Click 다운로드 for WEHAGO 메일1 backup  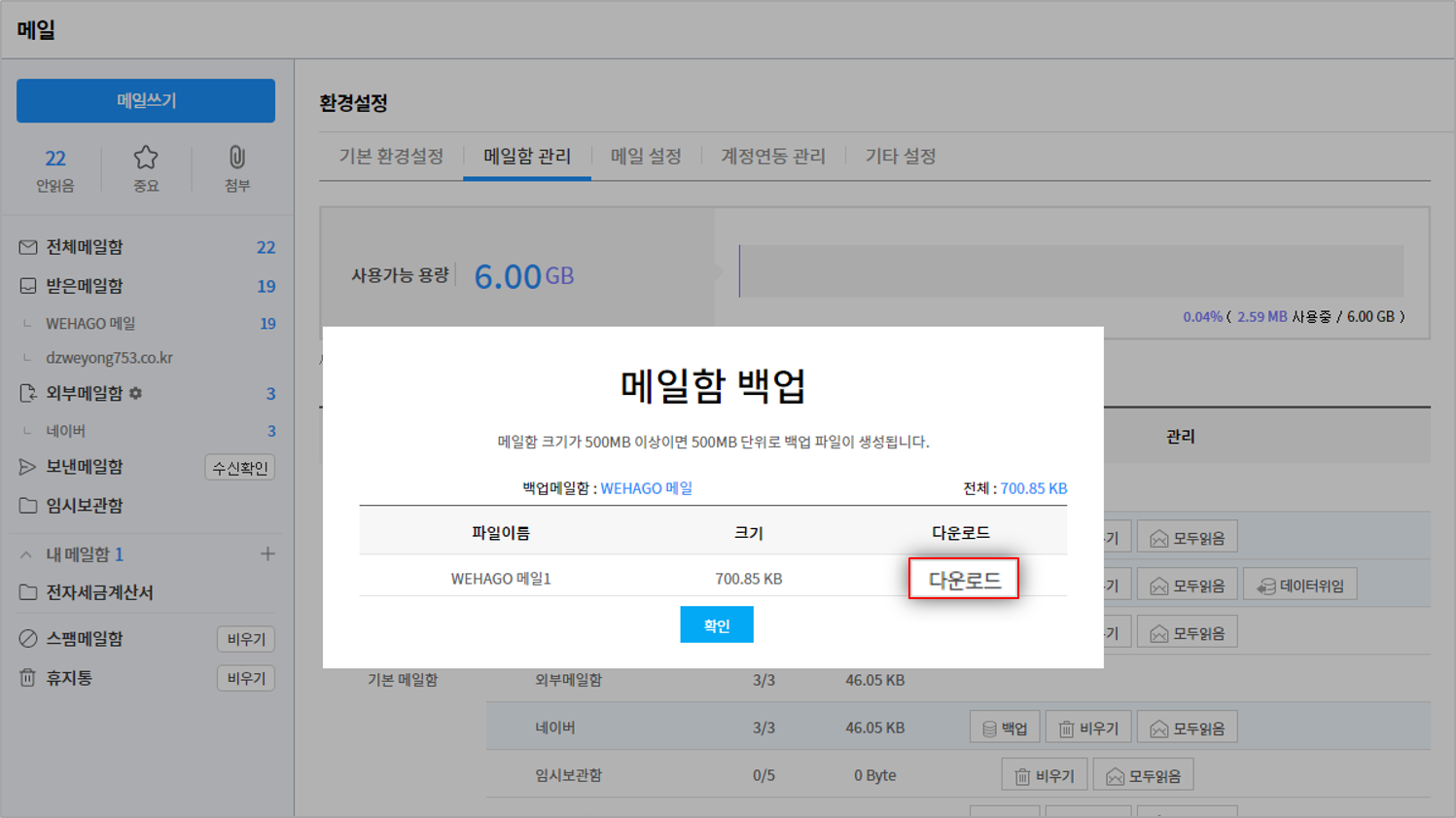[963, 580]
